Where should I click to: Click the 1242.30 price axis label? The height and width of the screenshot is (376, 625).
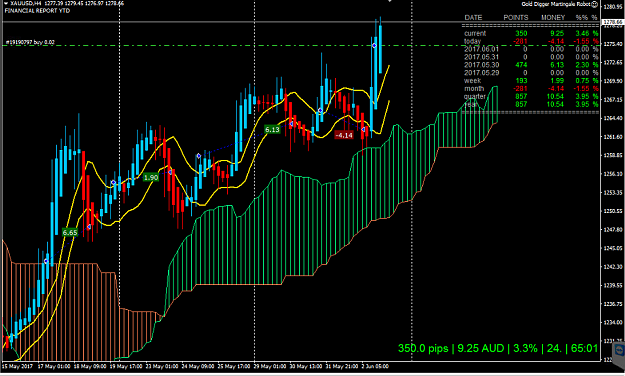[613, 267]
